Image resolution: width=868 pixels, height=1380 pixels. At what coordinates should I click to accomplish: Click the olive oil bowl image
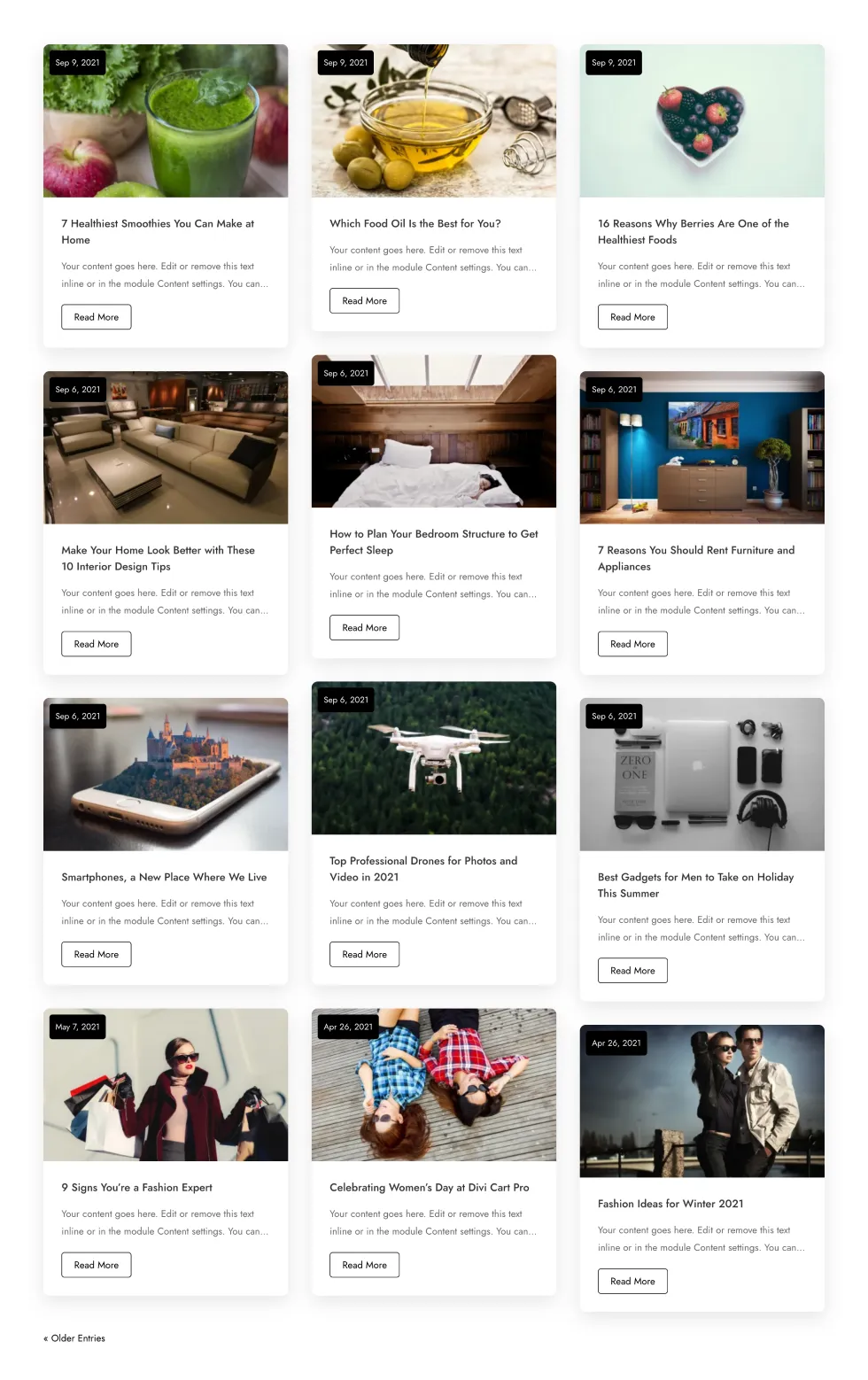pyautogui.click(x=434, y=120)
